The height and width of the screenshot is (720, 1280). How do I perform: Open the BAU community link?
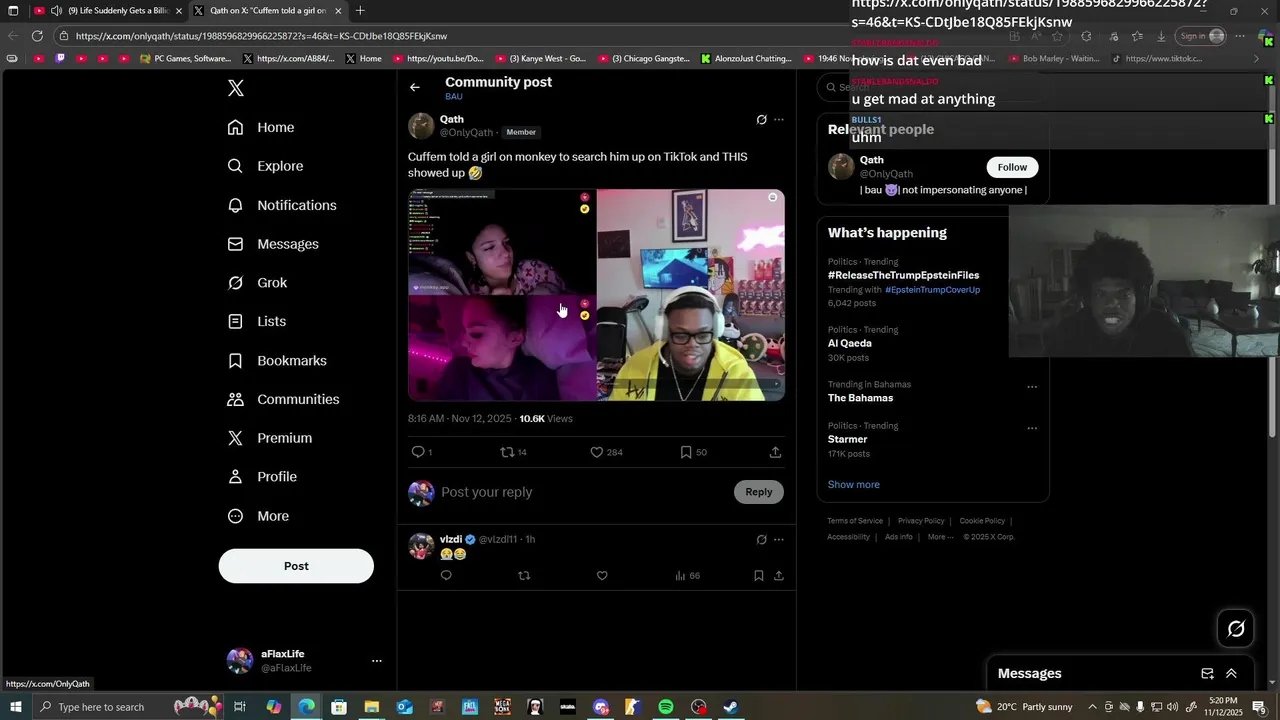[x=454, y=97]
